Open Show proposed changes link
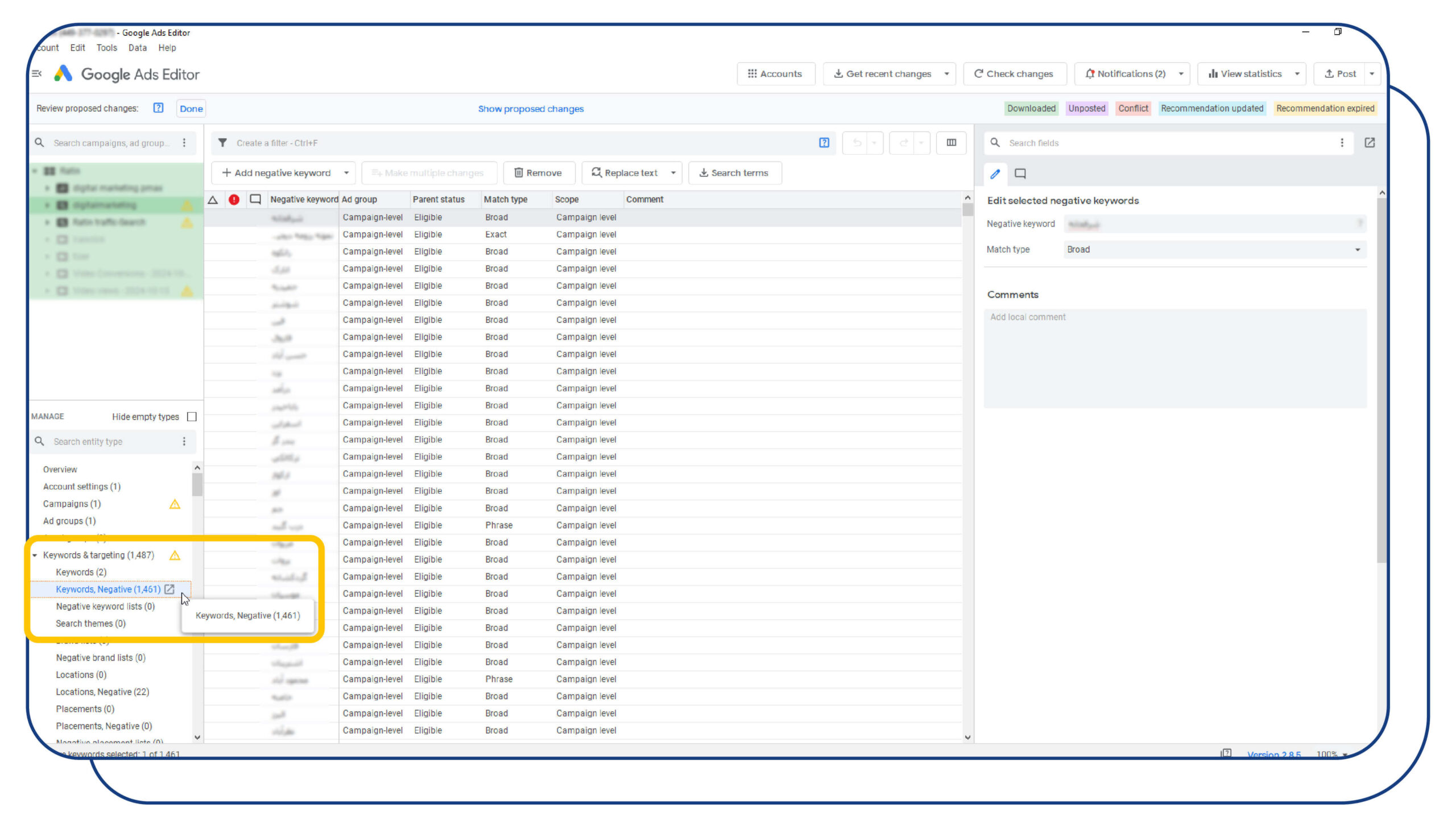Viewport: 1456px width, 824px height. [x=531, y=109]
